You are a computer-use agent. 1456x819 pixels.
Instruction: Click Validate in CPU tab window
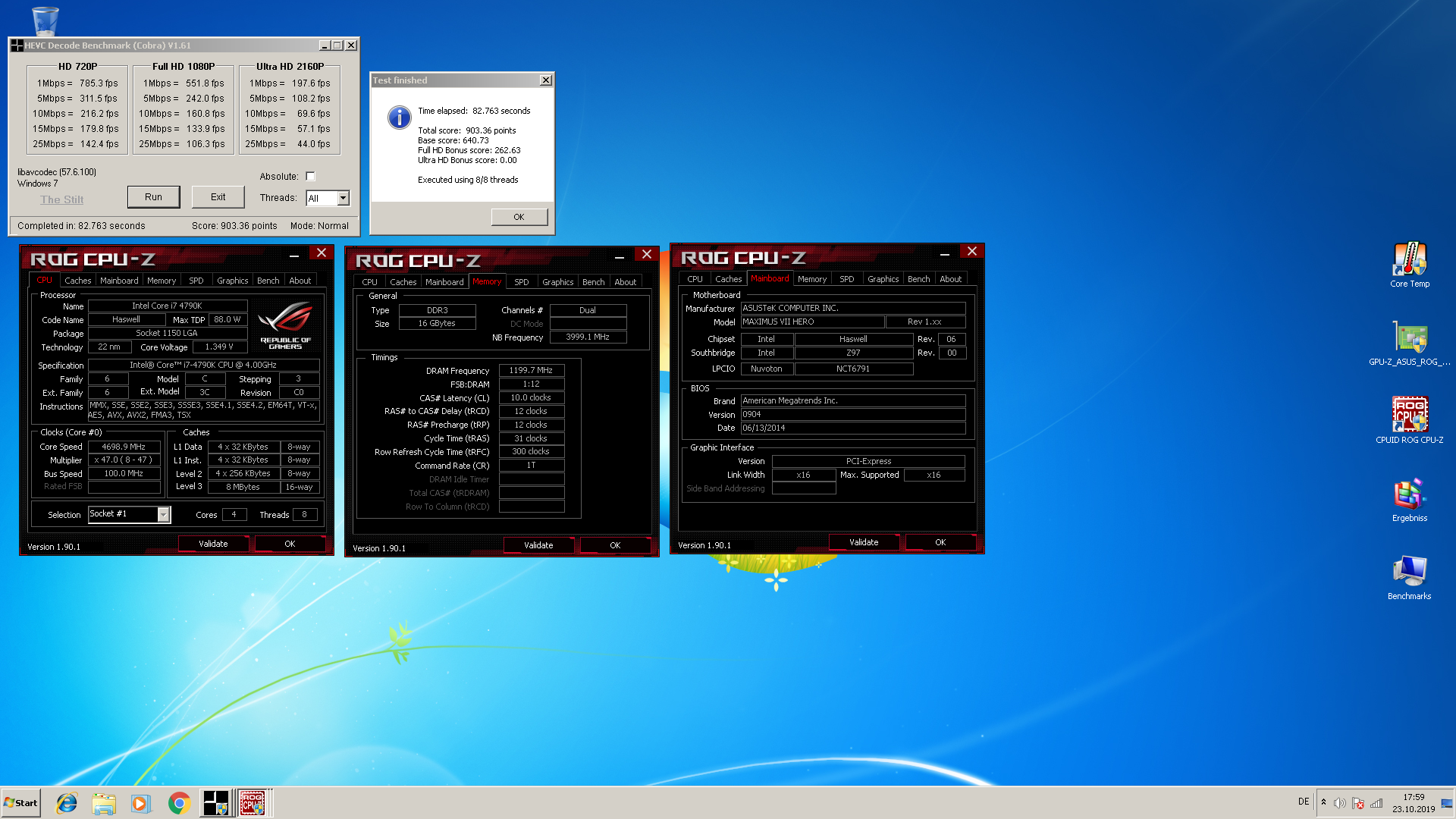point(213,544)
